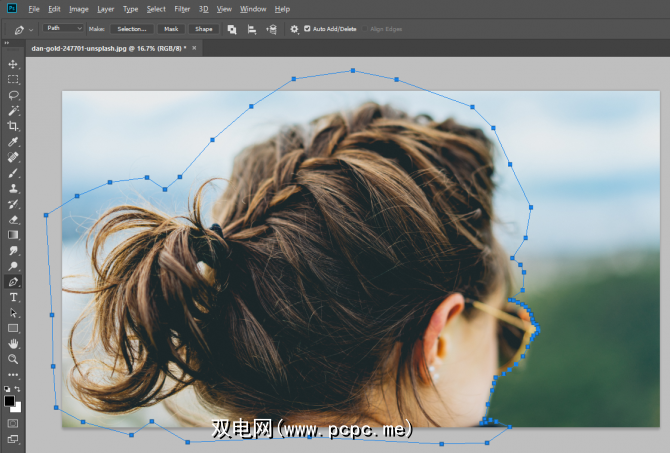This screenshot has width=670, height=453.
Task: Click the Selection... button
Action: coord(132,29)
